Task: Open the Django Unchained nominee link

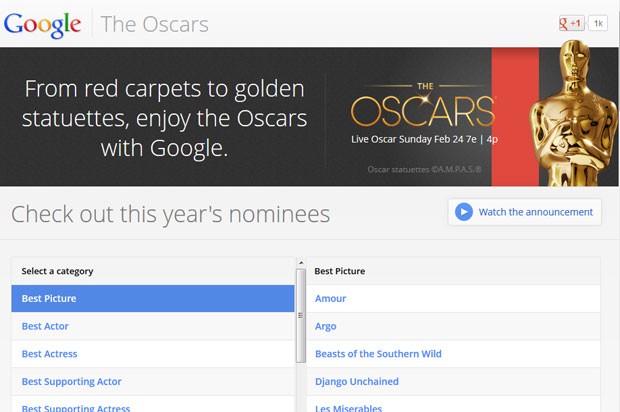Action: pos(357,382)
